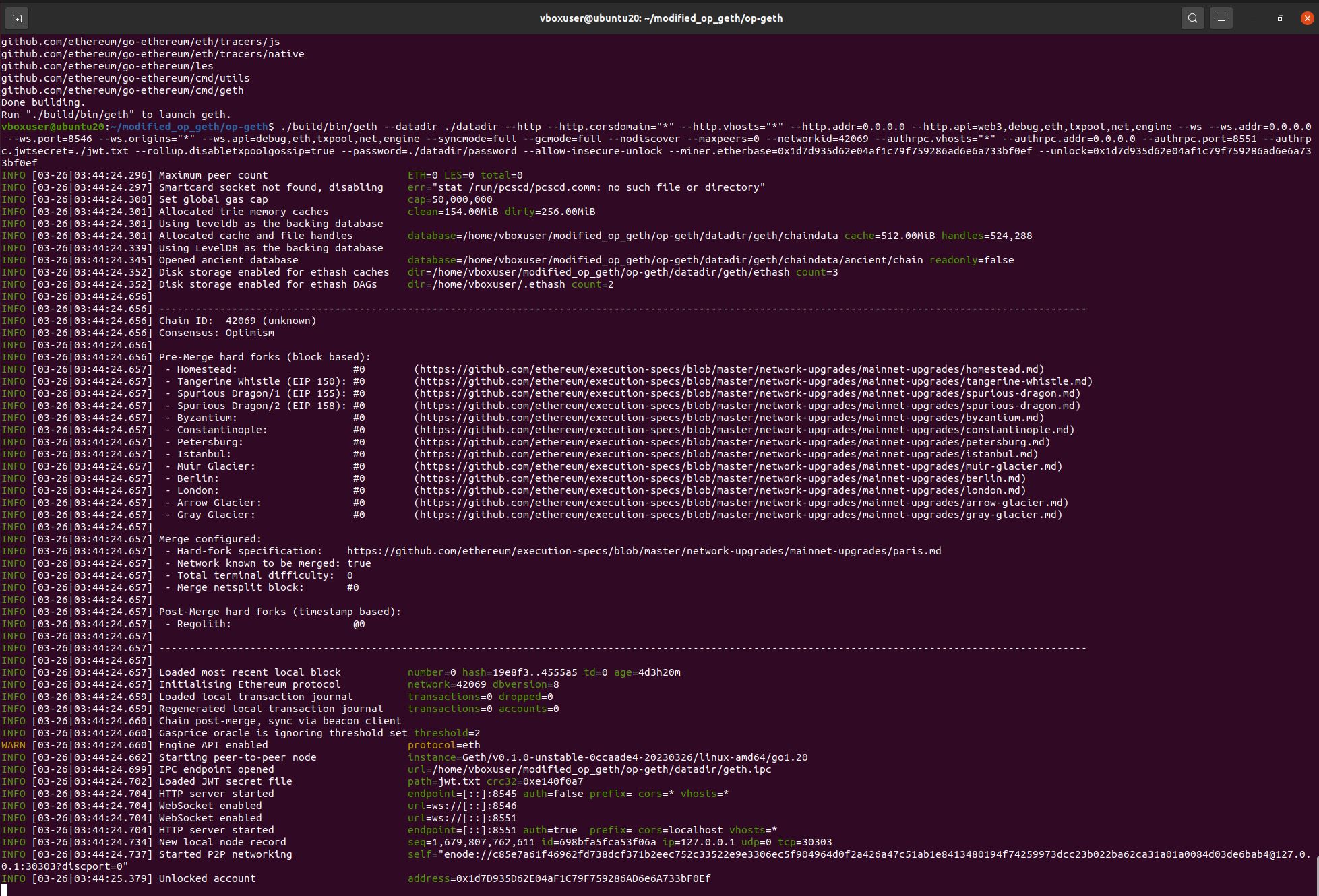The height and width of the screenshot is (896, 1319).
Task: Click 'Unlocked account' message
Action: 207,878
